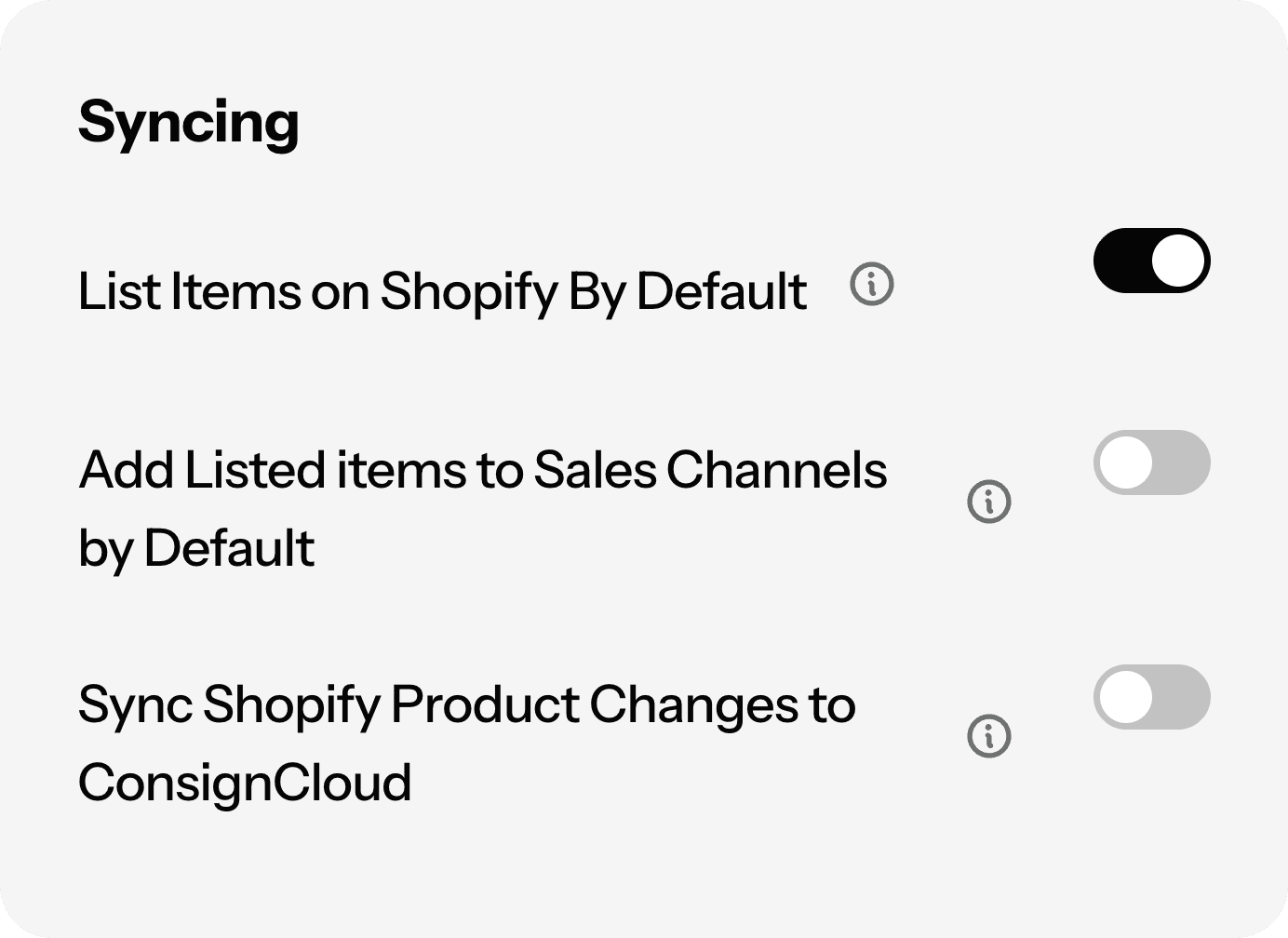
Task: Click the Syncing section heading
Action: click(189, 122)
